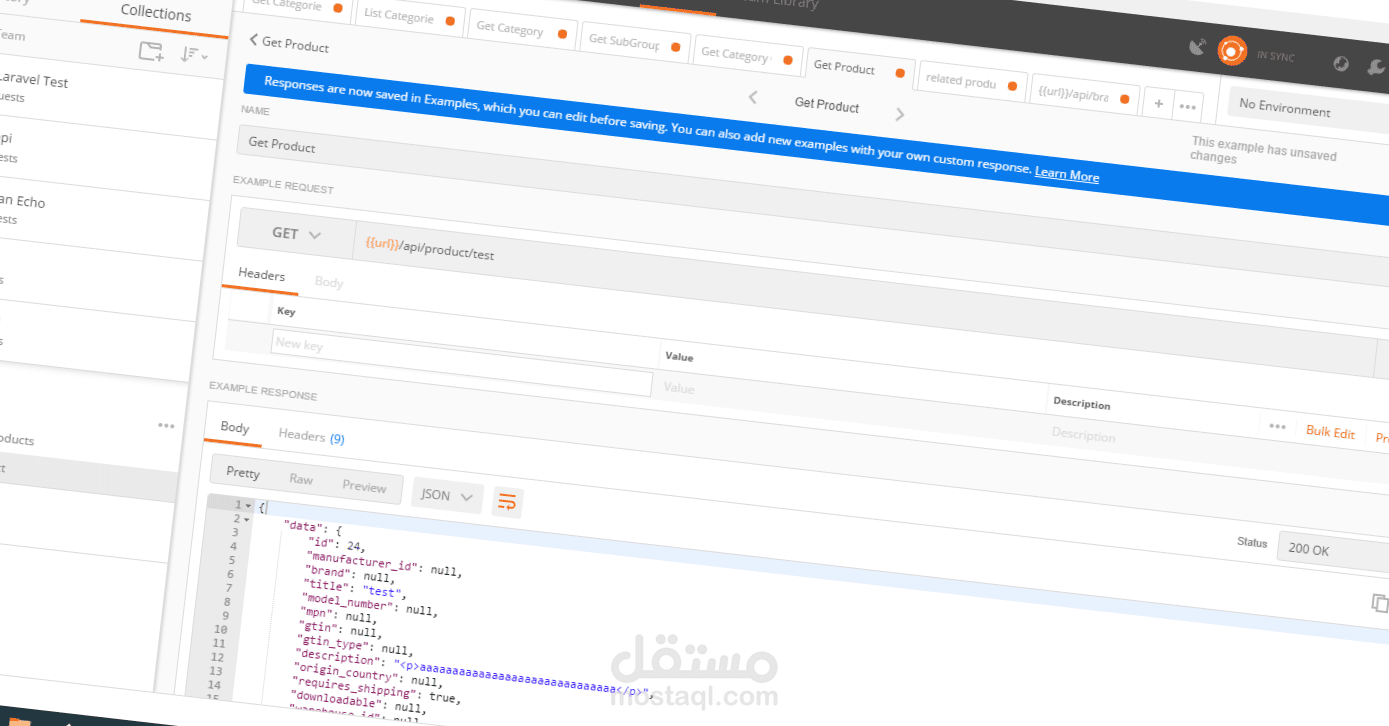1389x726 pixels.
Task: Open the List Categorie request tab
Action: [x=399, y=17]
